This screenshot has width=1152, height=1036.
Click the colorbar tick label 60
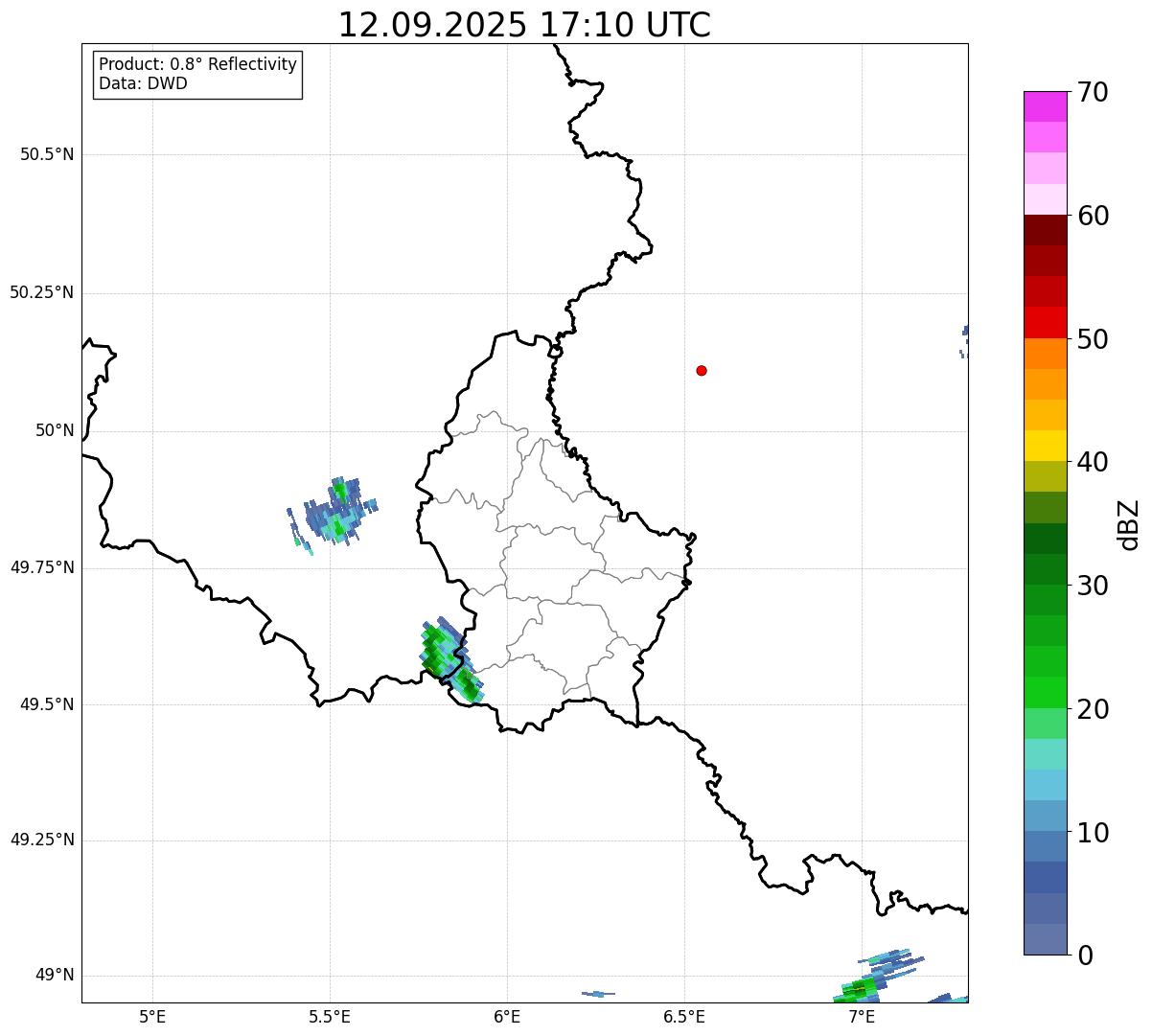pyautogui.click(x=1093, y=216)
